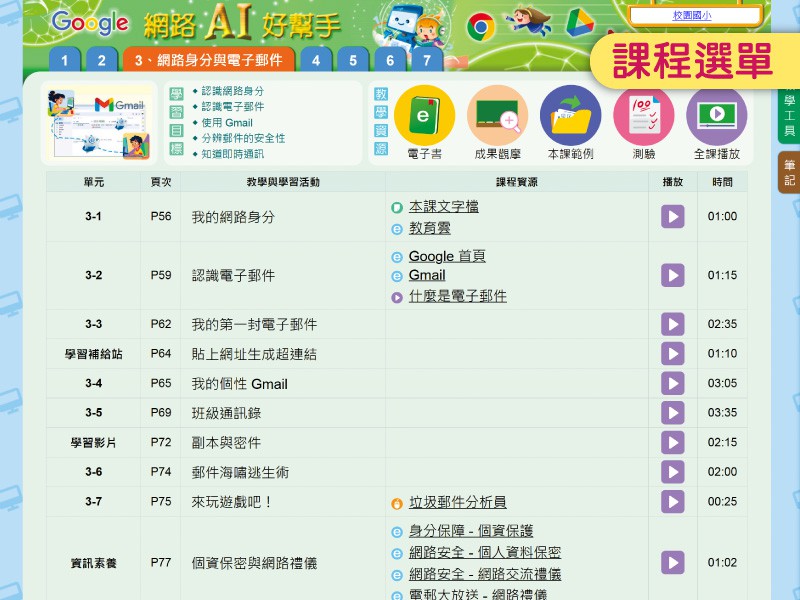The height and width of the screenshot is (600, 800).
Task: Click the 課程選單 course menu button
Action: click(692, 61)
